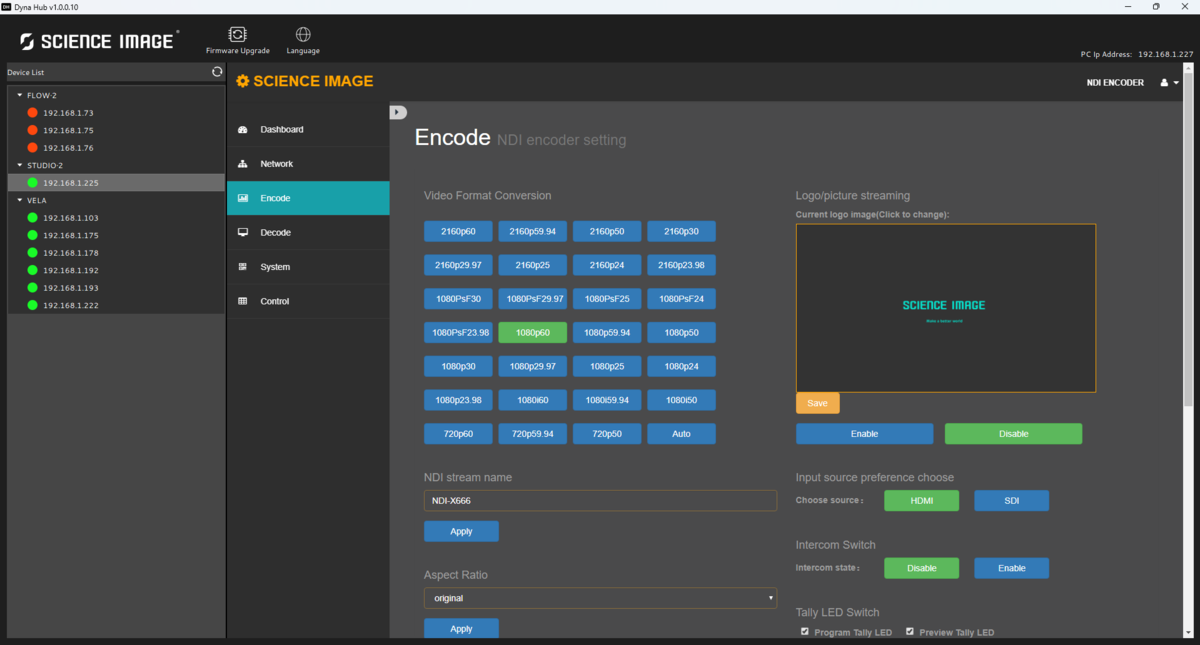The image size is (1200, 645).
Task: Click the Dashboard gauge icon
Action: [x=243, y=130]
